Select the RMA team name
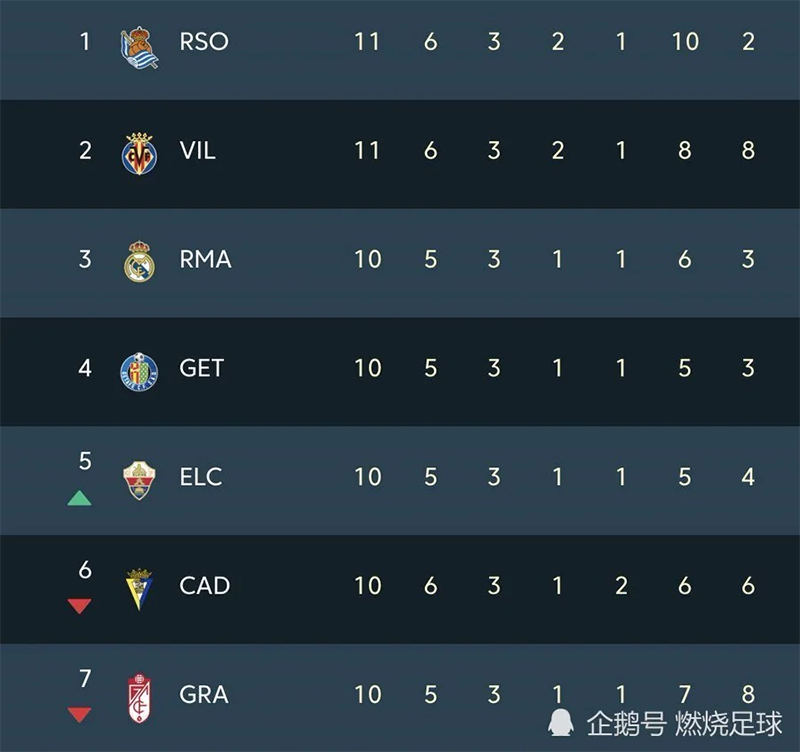Screen dimensions: 800x752 coord(205,259)
